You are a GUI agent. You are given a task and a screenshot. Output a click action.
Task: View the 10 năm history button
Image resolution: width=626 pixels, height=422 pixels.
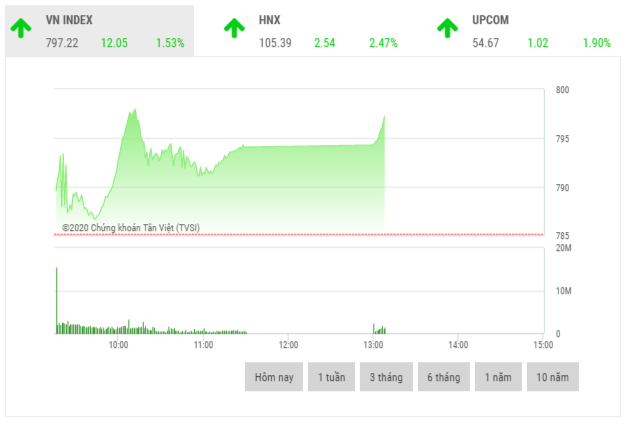click(553, 377)
